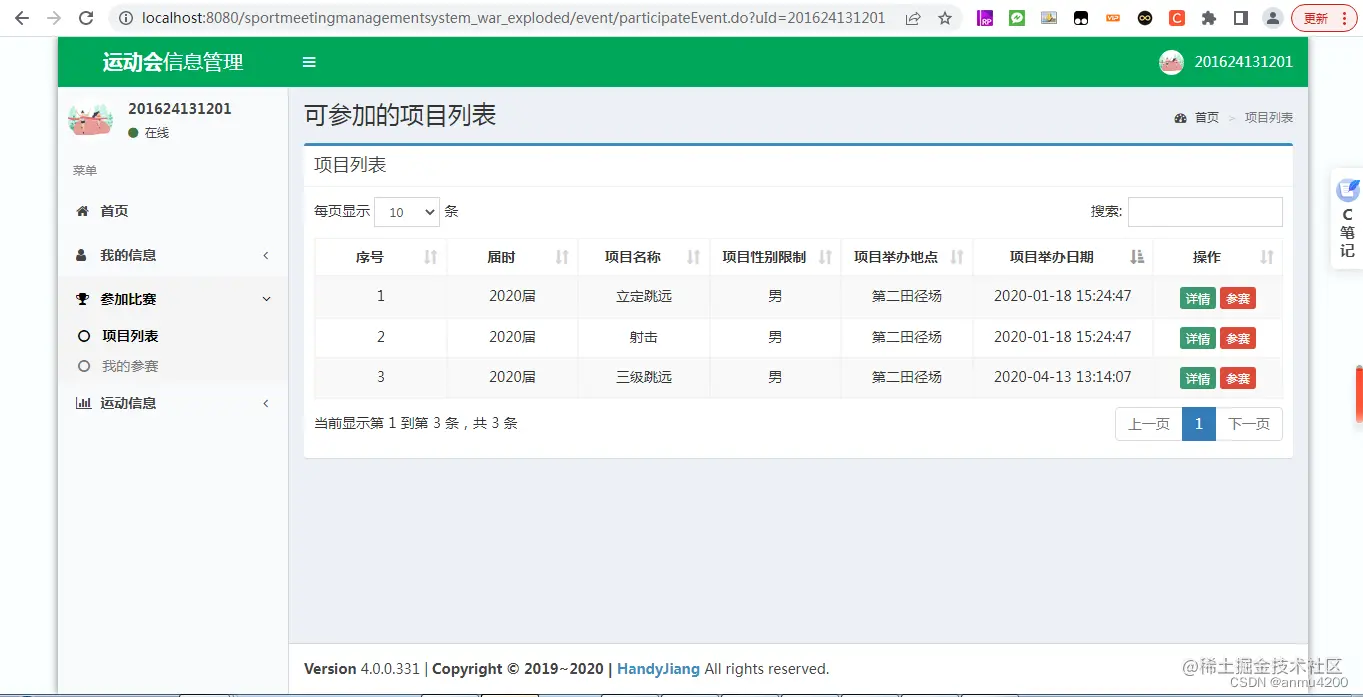Open the HandyJiang link in the footer
The width and height of the screenshot is (1363, 697).
[x=658, y=669]
